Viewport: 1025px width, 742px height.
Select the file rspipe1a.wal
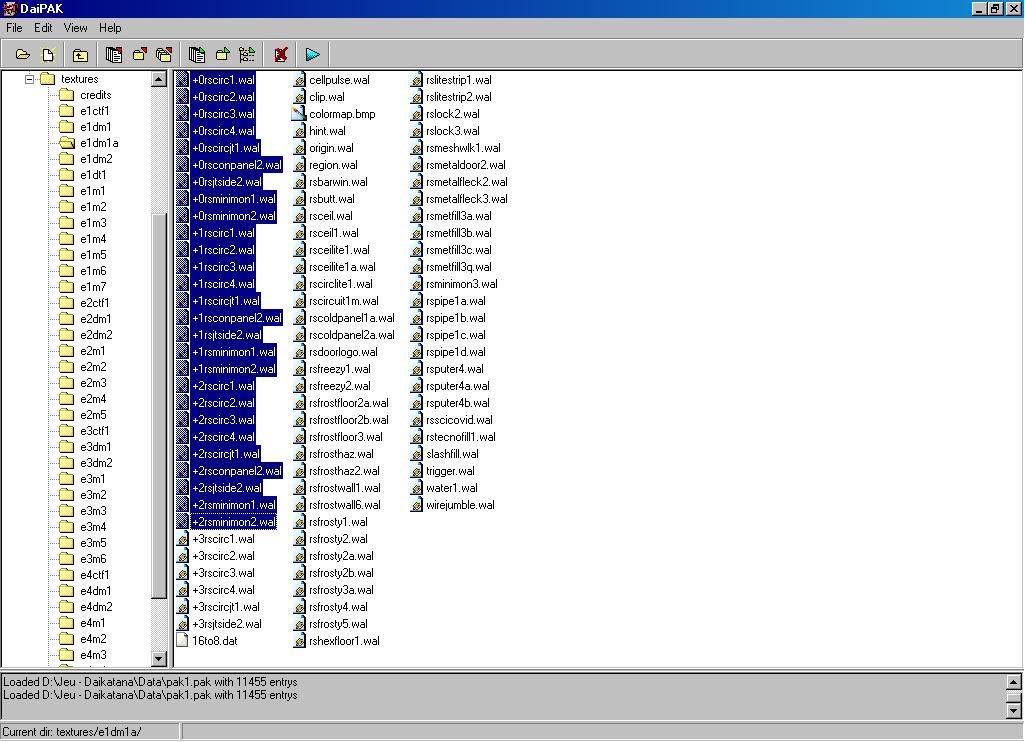(x=456, y=301)
